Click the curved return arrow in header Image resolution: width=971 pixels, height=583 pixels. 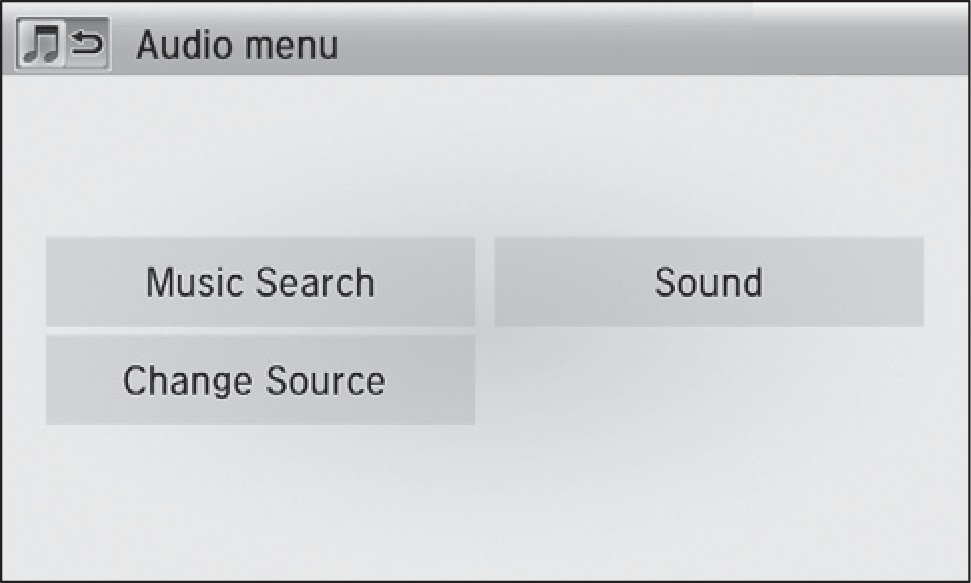tap(87, 47)
